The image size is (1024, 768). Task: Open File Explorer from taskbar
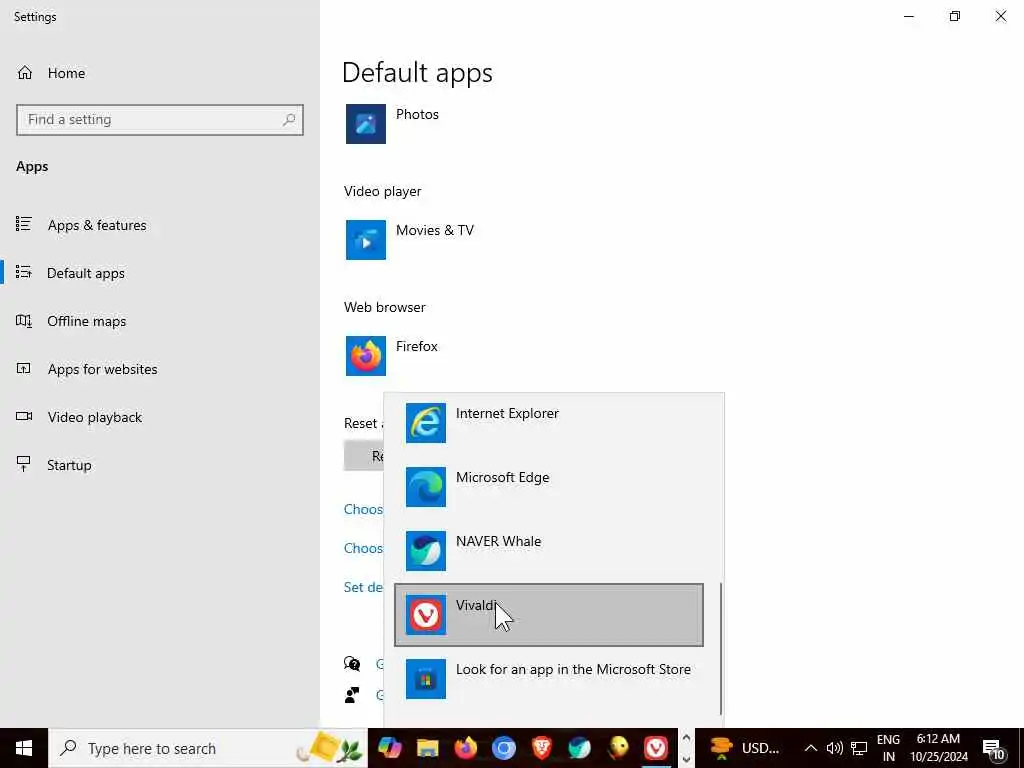point(428,748)
